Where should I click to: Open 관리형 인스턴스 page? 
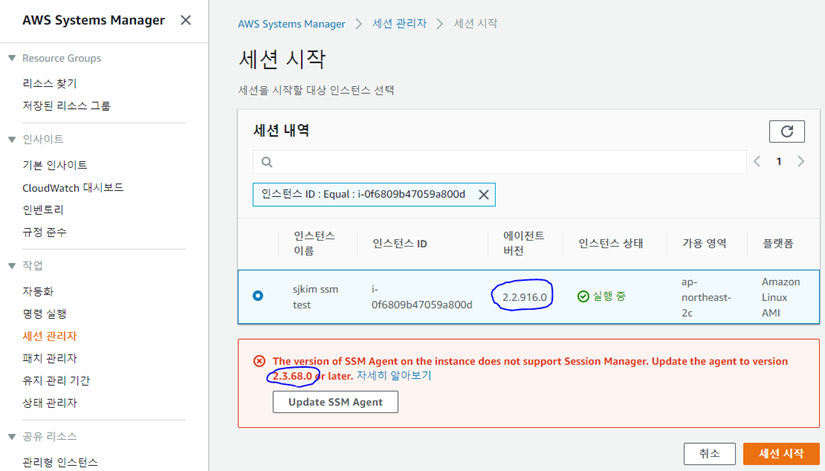coord(60,463)
